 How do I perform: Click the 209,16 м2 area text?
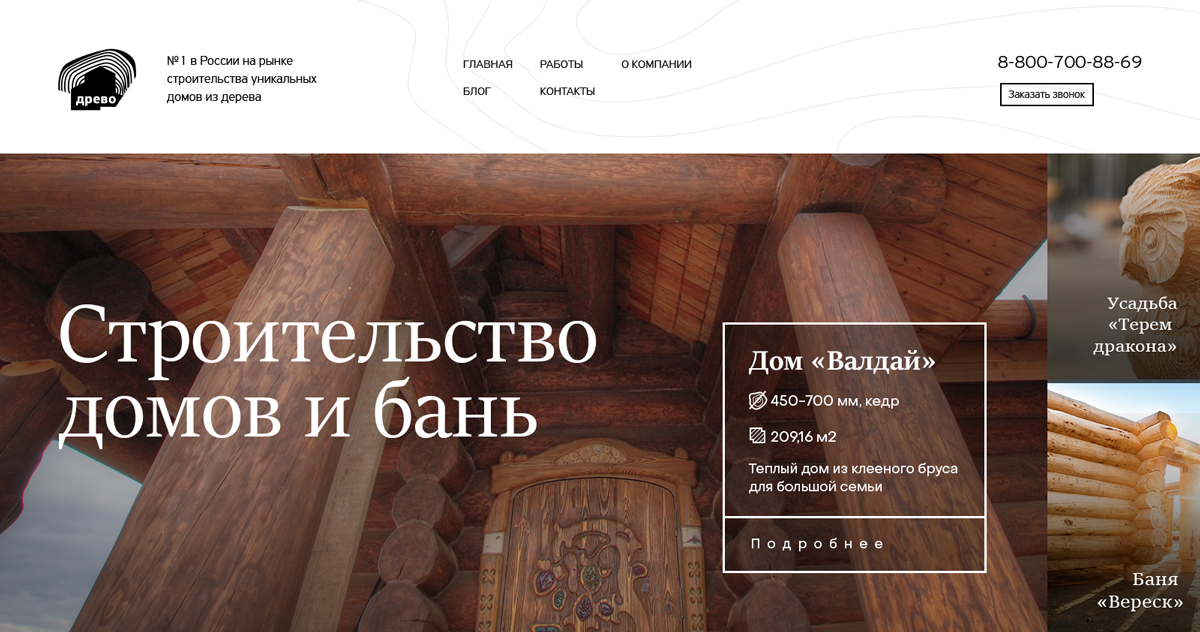803,437
